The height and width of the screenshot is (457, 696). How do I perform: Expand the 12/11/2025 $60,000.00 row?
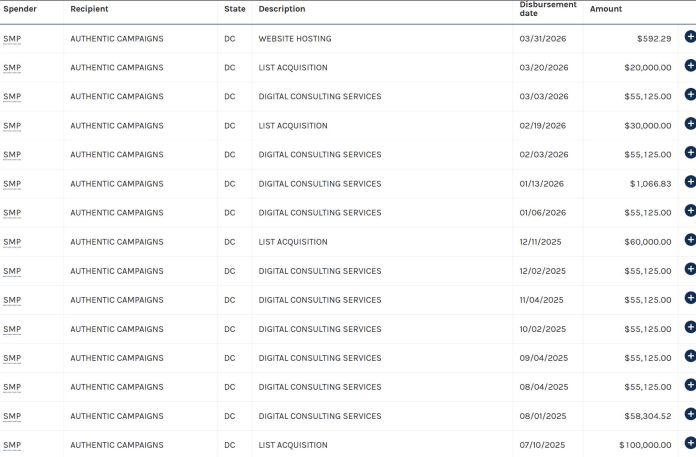(x=690, y=240)
